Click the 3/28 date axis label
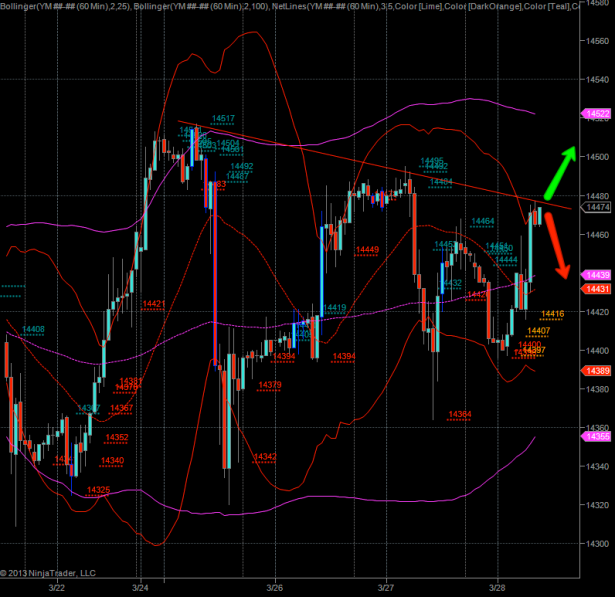615x597 pixels. (x=498, y=588)
